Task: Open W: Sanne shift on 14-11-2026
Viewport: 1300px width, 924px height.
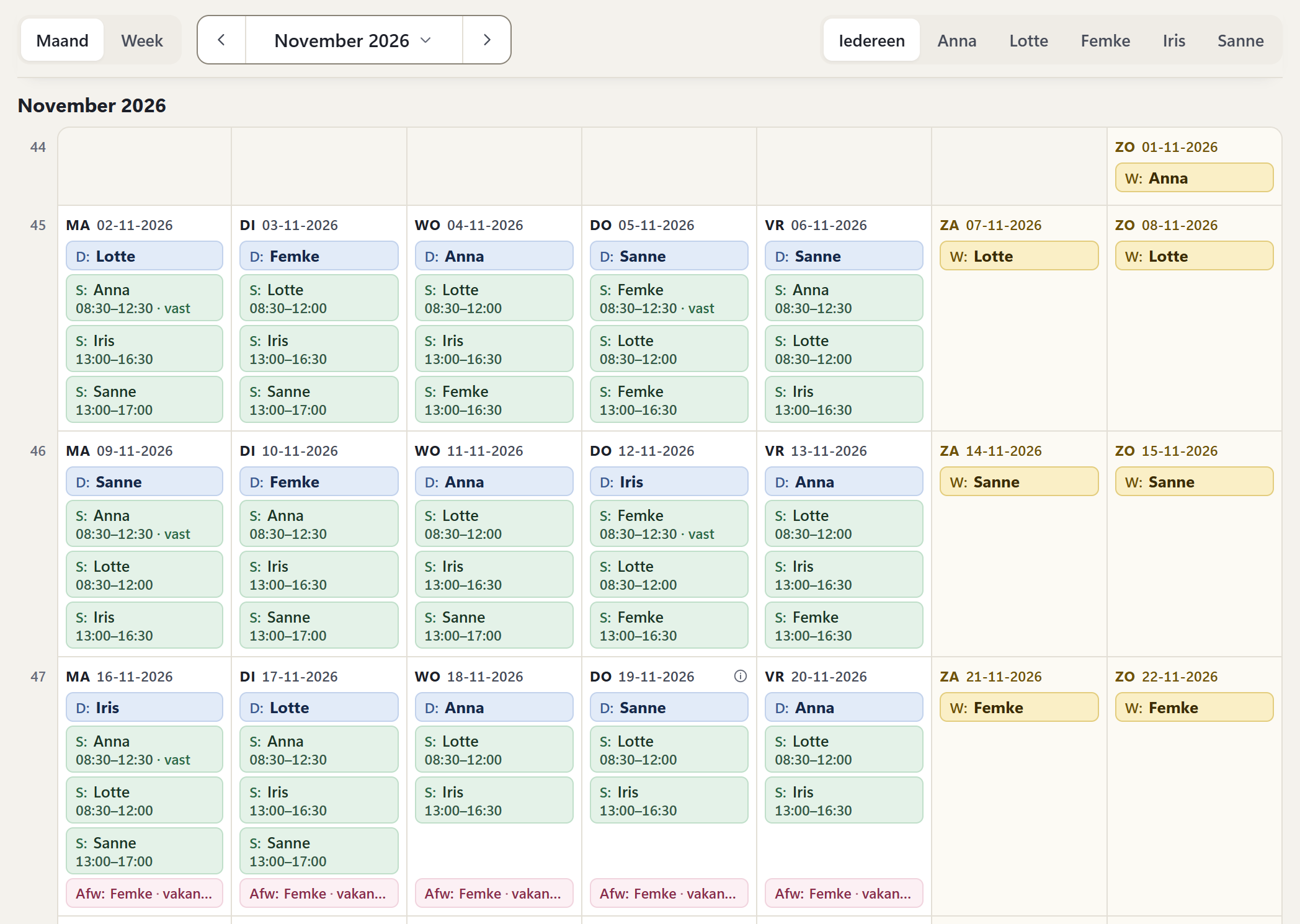Action: tap(1019, 482)
